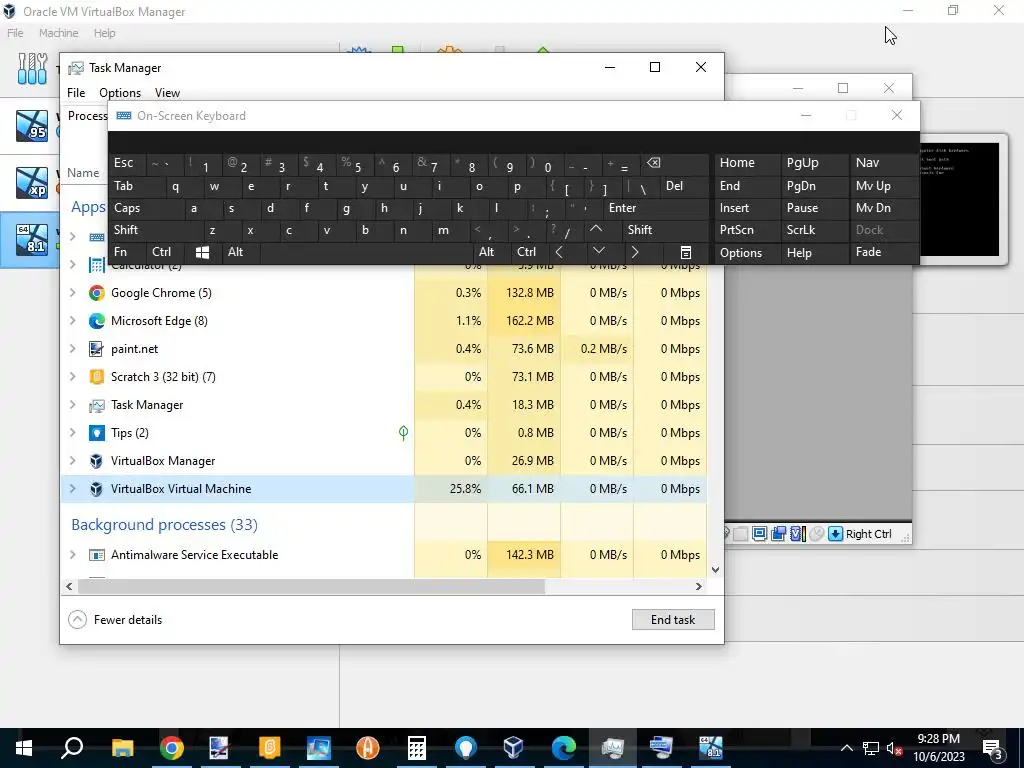Open the notification center icon

993,748
